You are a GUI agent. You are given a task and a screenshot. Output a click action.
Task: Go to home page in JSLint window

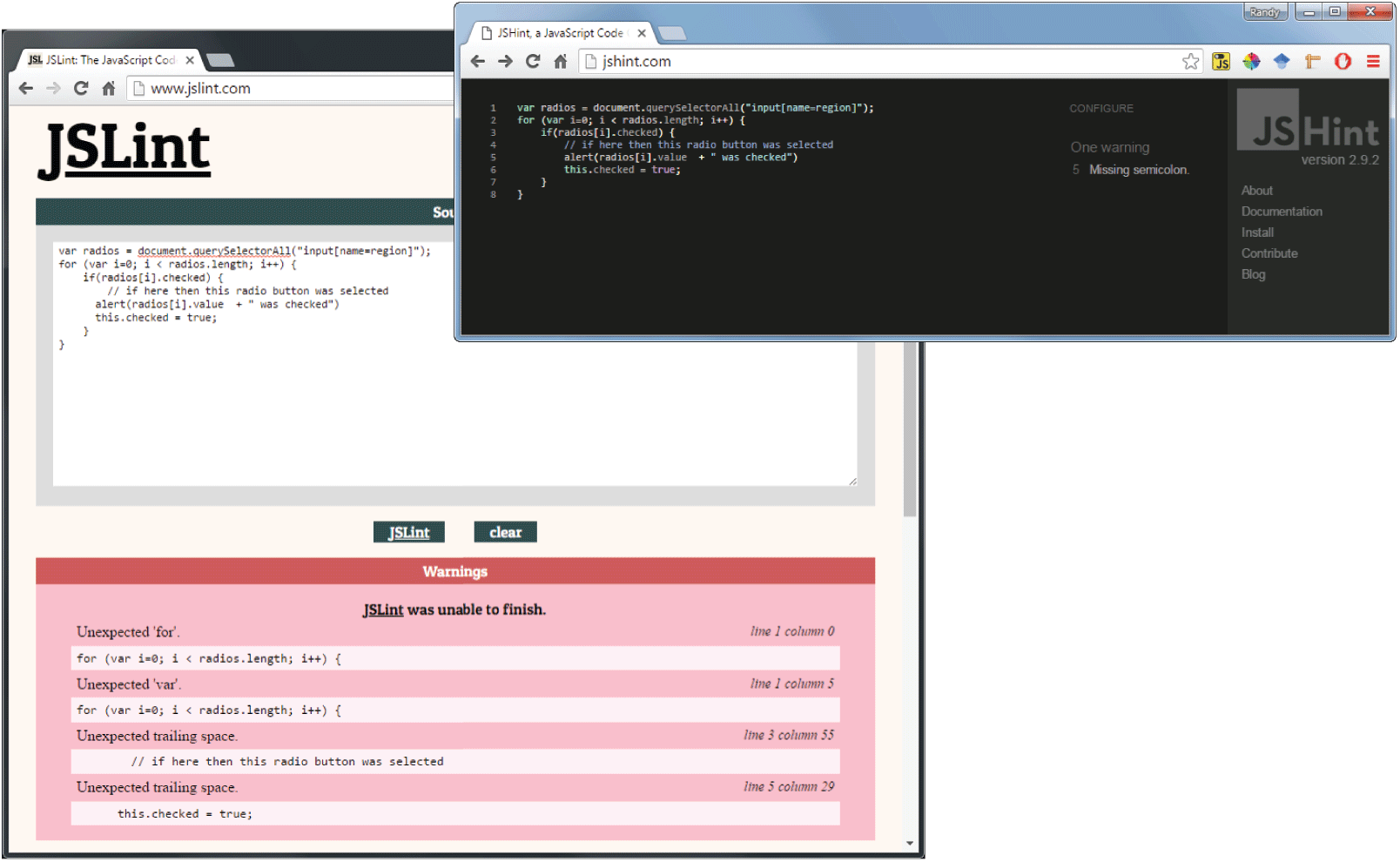(x=109, y=89)
